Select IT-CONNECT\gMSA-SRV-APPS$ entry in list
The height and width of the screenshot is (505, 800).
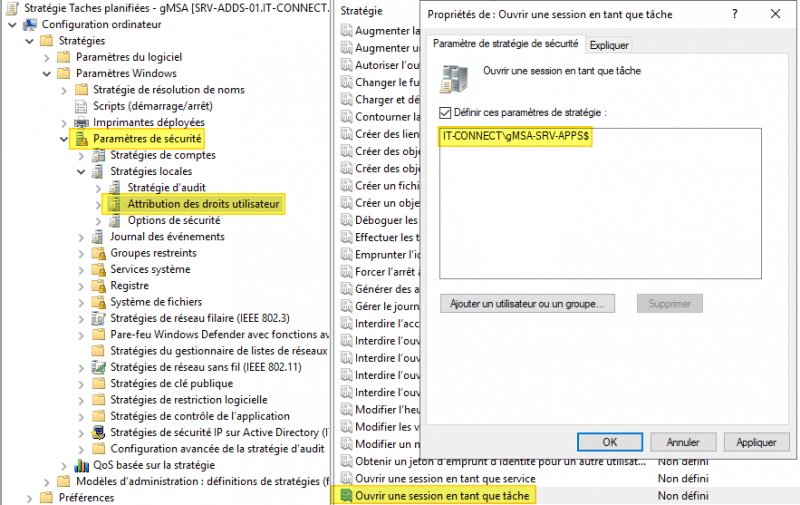pos(516,136)
